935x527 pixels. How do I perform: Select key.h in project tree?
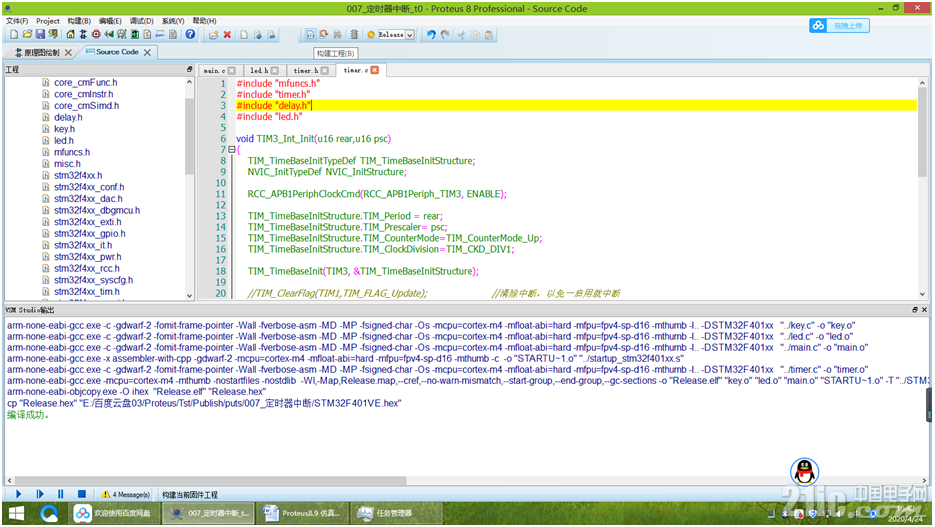(x=64, y=129)
